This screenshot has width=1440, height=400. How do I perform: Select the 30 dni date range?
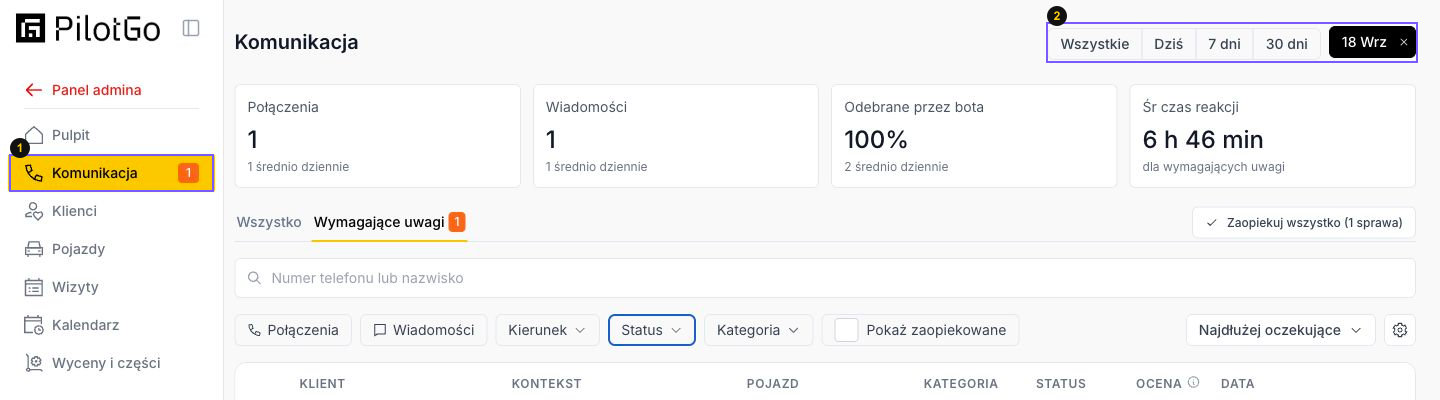click(1286, 43)
